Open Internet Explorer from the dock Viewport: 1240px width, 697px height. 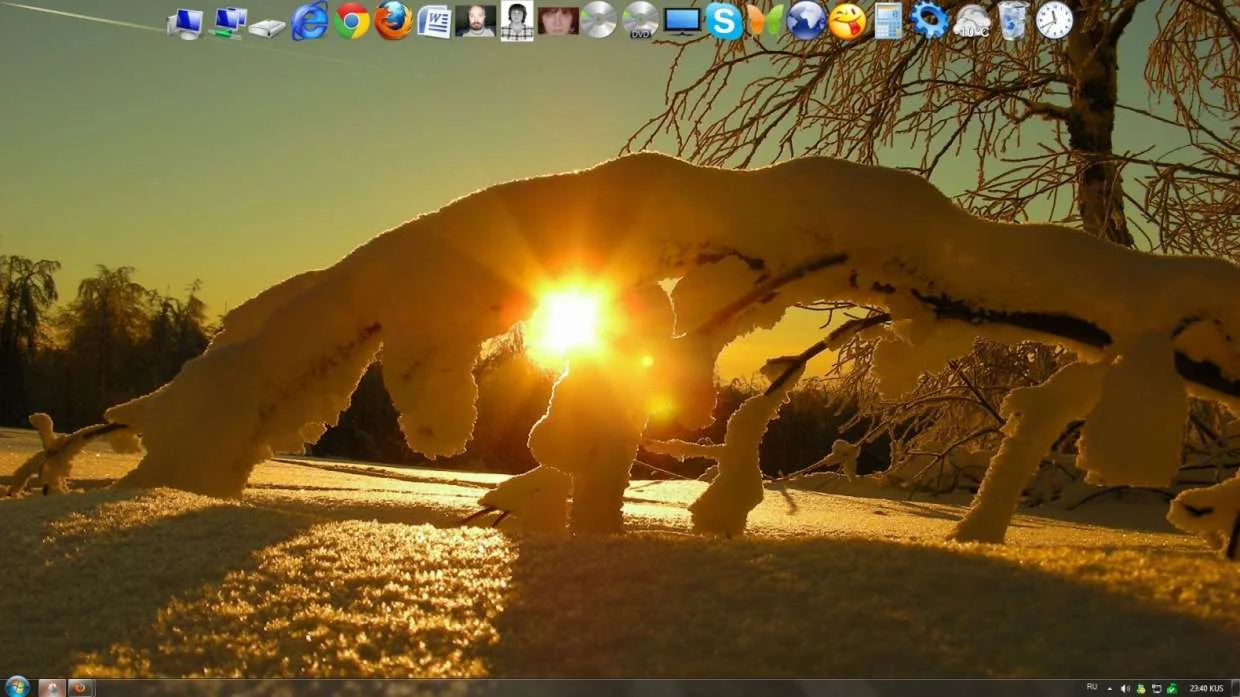pos(310,21)
